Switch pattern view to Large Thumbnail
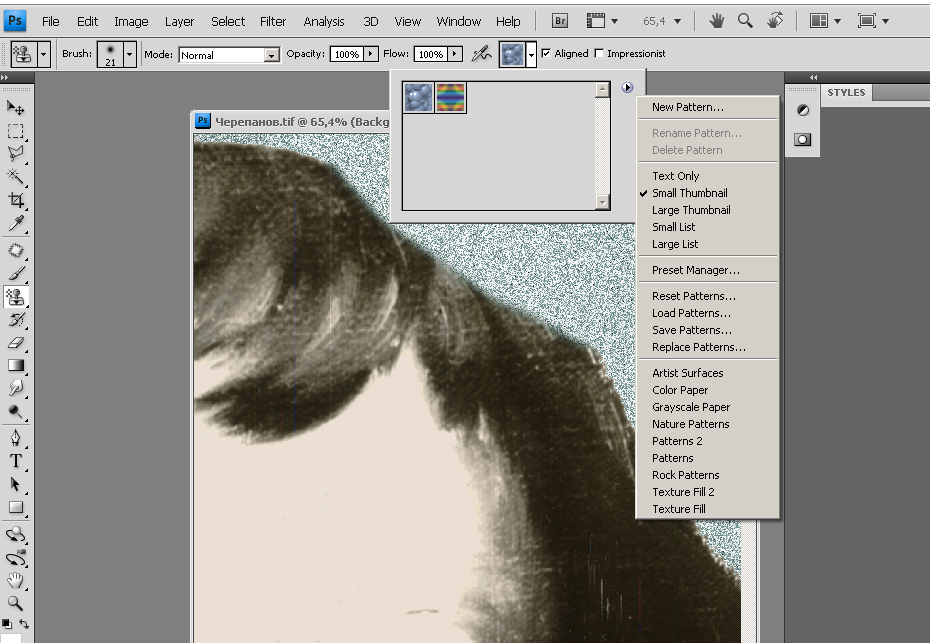Viewport: 930px width, 643px height. [691, 210]
